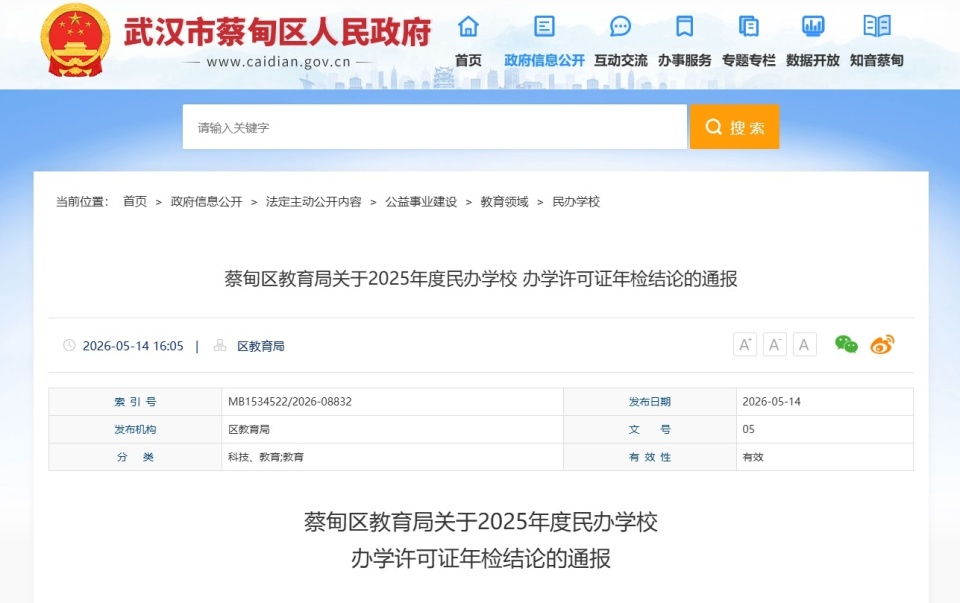
Task: Share article via Weibo icon
Action: 882,344
